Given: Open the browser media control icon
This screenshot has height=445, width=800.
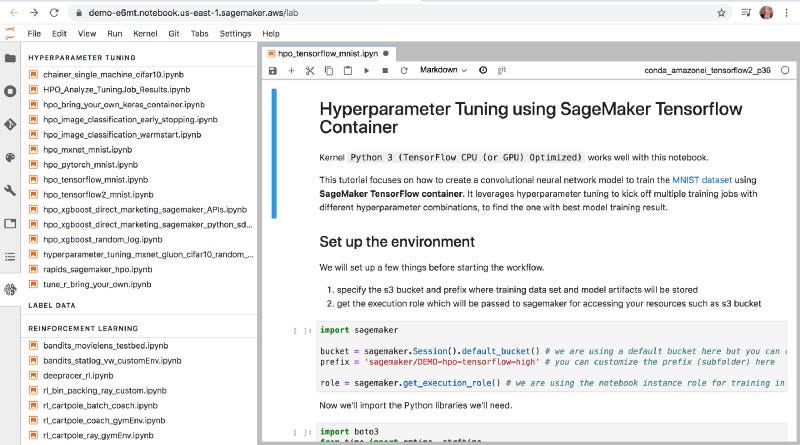Looking at the screenshot, I should point(746,13).
